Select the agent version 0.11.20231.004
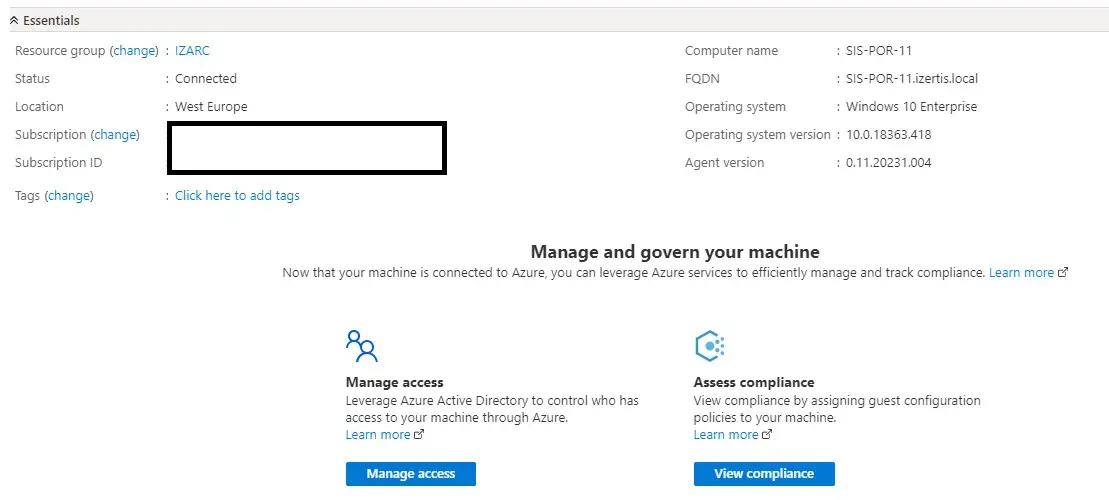This screenshot has width=1109, height=500. (x=888, y=163)
